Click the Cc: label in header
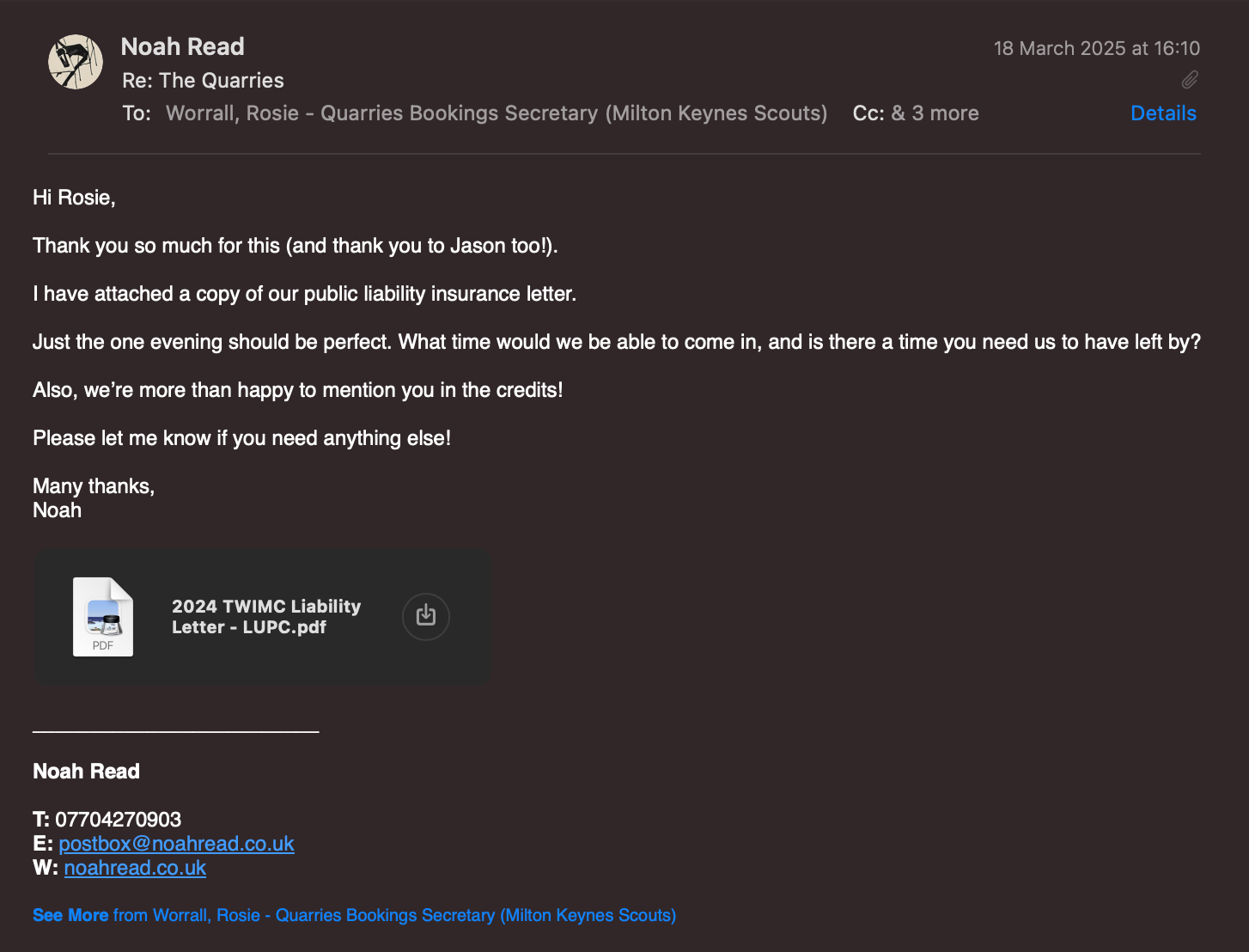The width and height of the screenshot is (1249, 952). [x=868, y=113]
